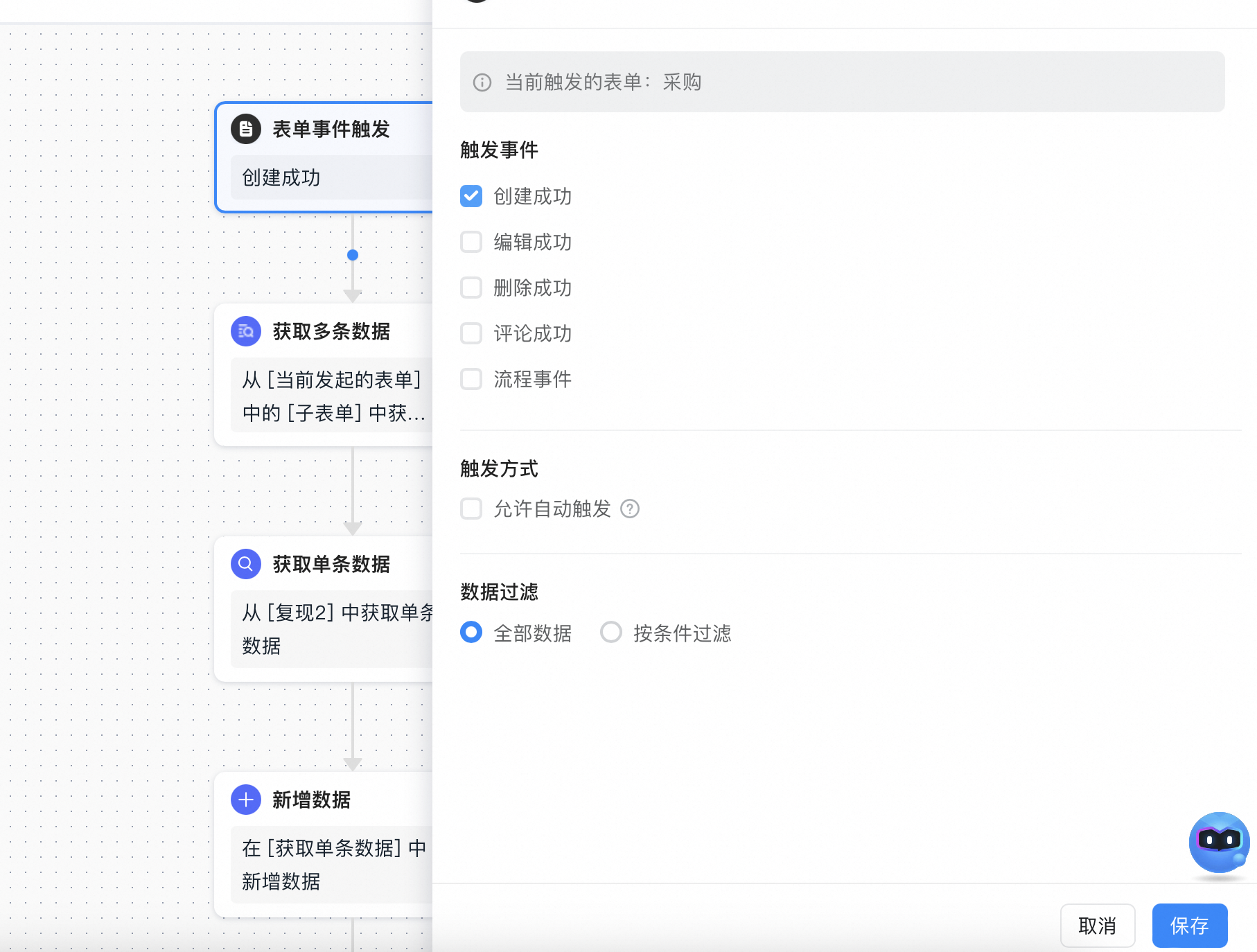Viewport: 1257px width, 952px height.
Task: Select the 全部数据 radio button
Action: [x=471, y=632]
